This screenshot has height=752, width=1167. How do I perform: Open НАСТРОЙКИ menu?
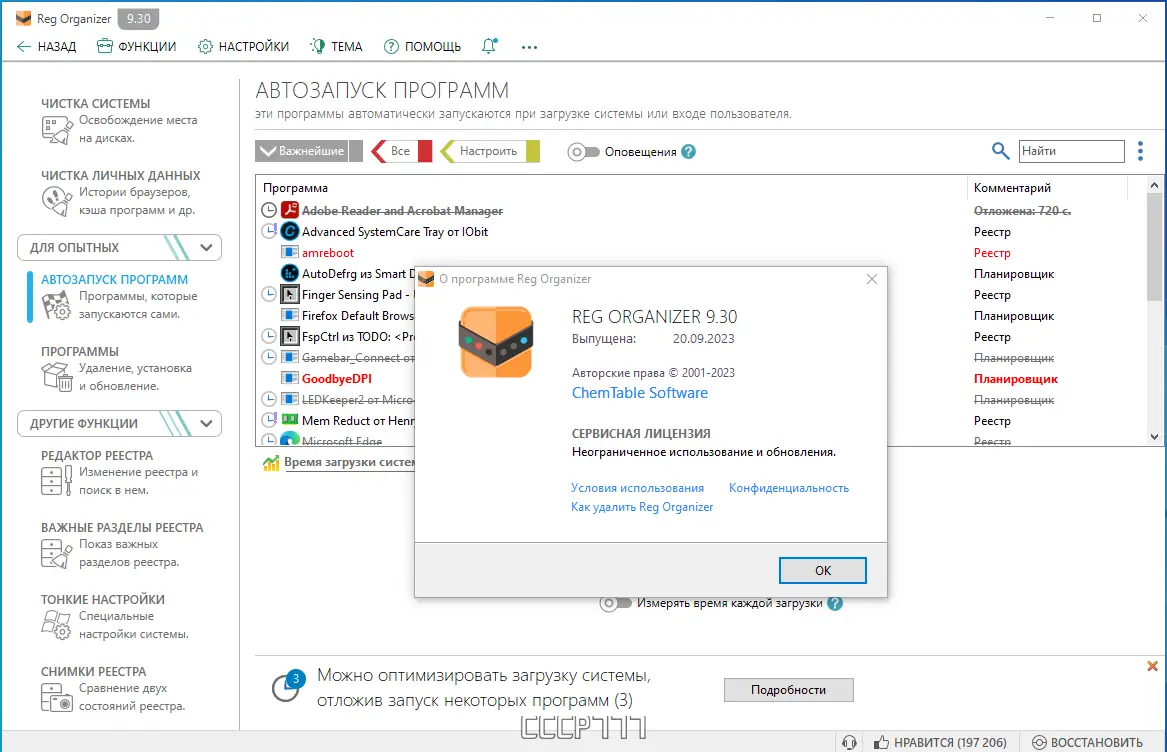coord(243,46)
